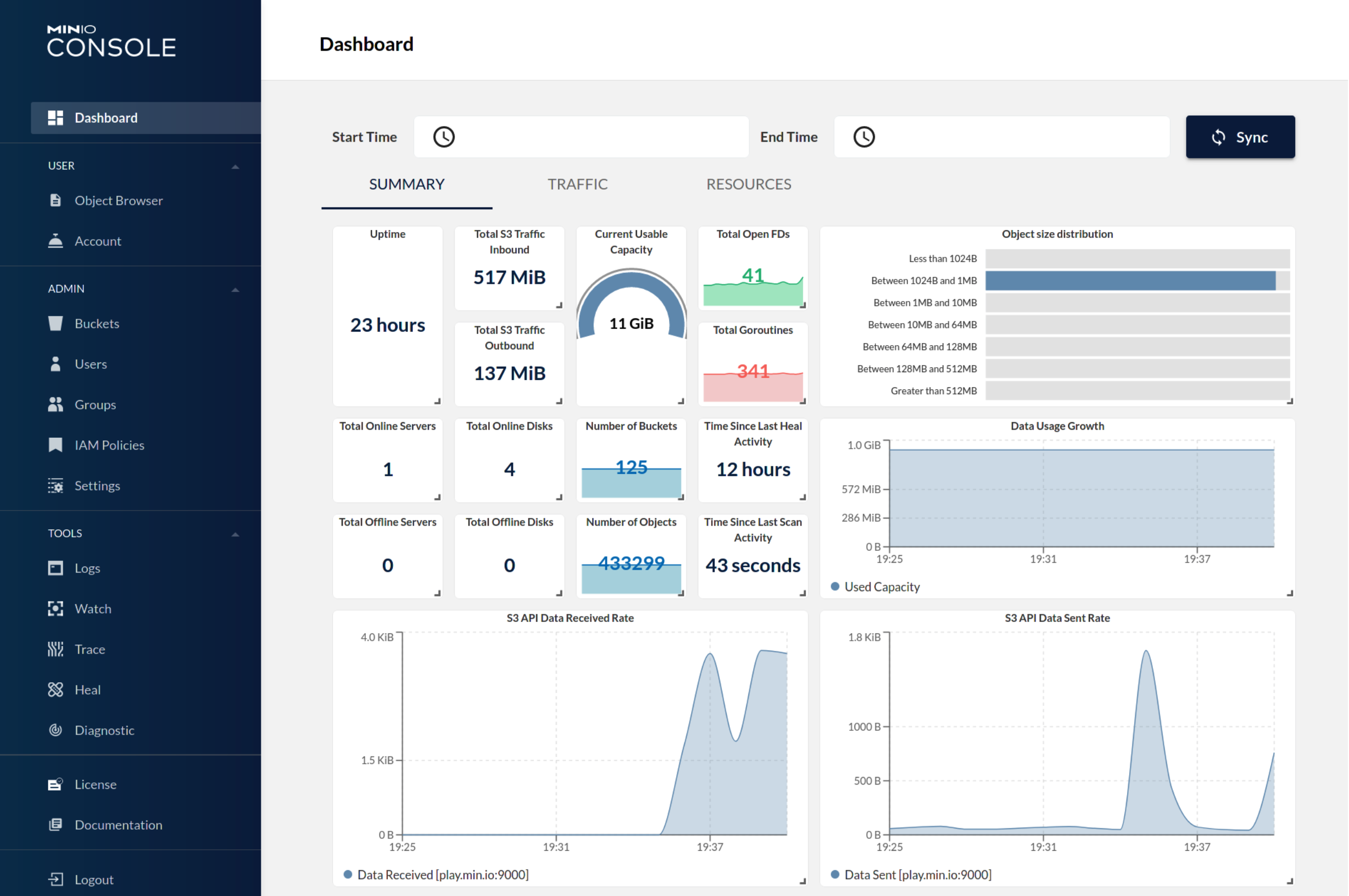Click the Logout icon at sidebar bottom

coord(55,879)
